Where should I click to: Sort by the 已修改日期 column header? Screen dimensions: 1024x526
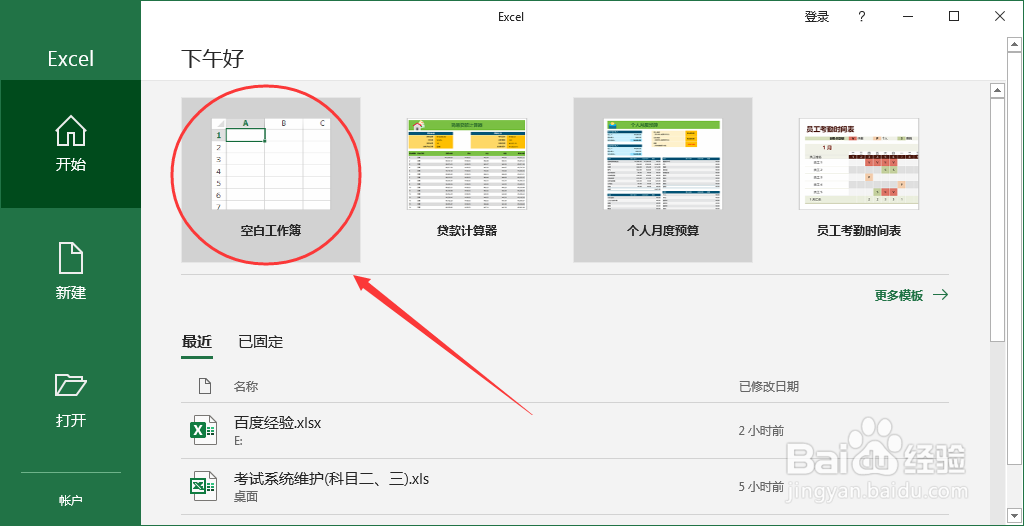(x=769, y=387)
